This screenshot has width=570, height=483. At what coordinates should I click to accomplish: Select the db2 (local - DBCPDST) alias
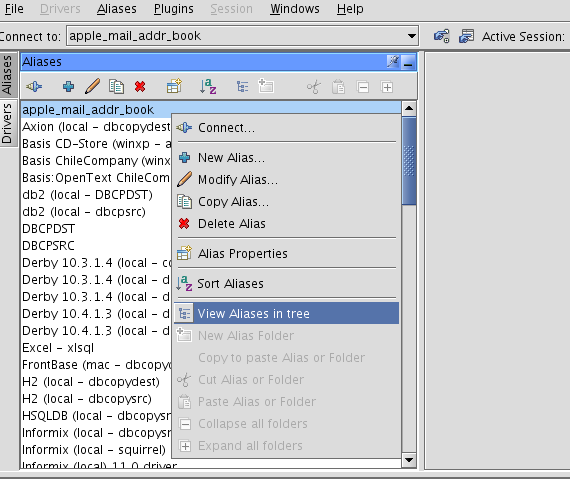(96, 195)
